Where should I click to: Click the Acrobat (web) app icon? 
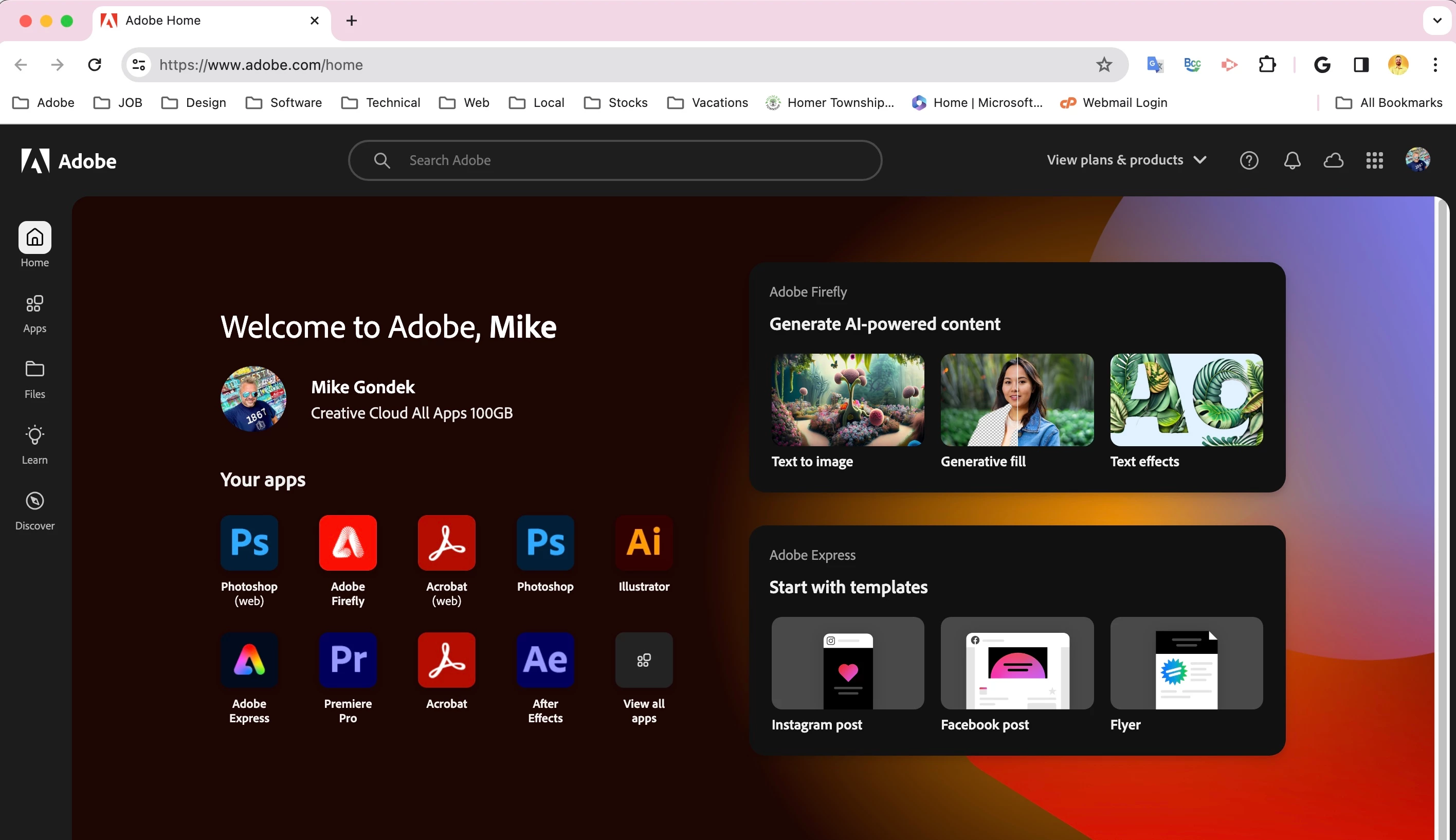(446, 542)
